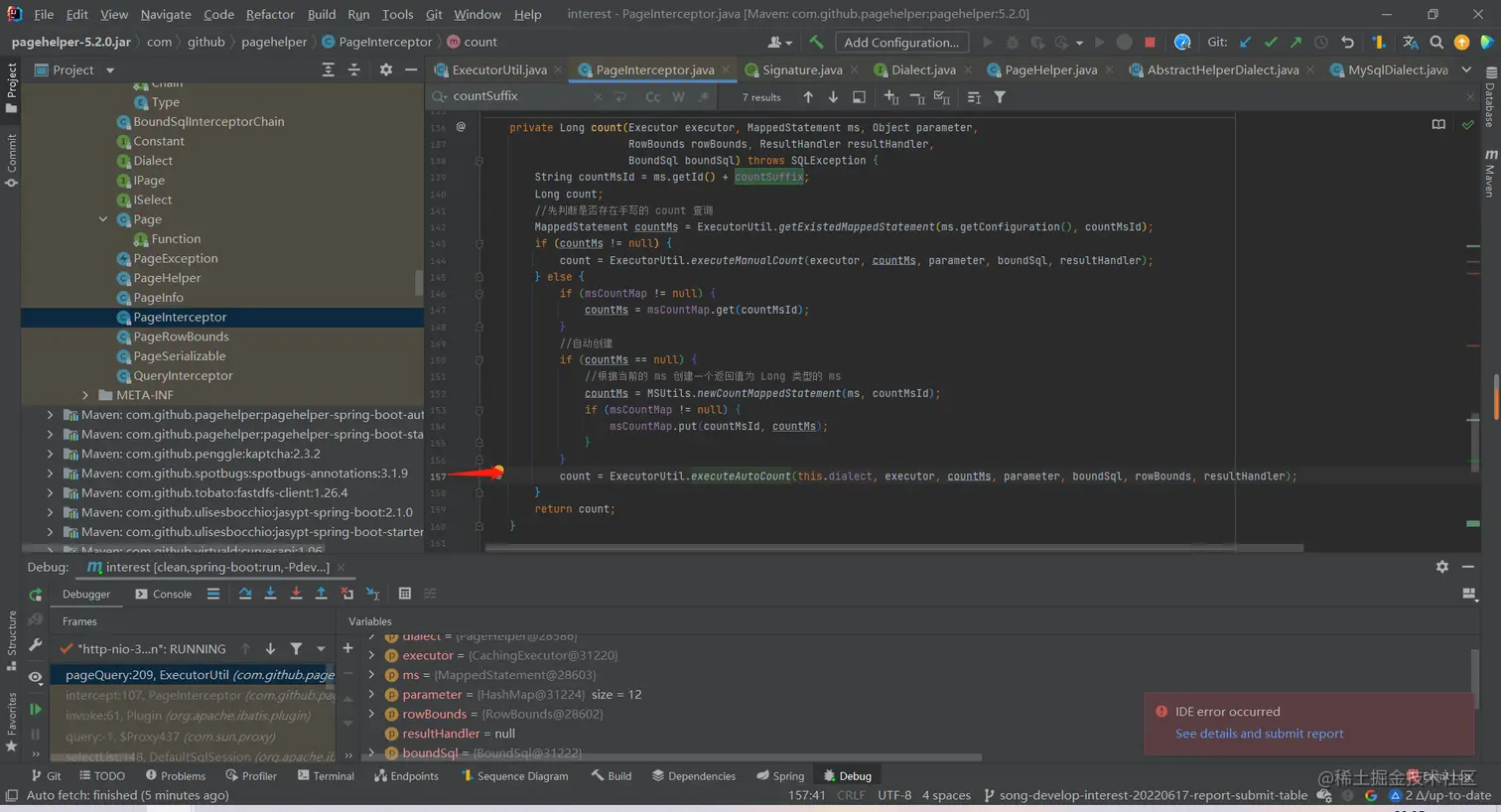Toggle Match Case (Cc) in search
Viewport: 1501px width, 812px height.
pos(652,97)
